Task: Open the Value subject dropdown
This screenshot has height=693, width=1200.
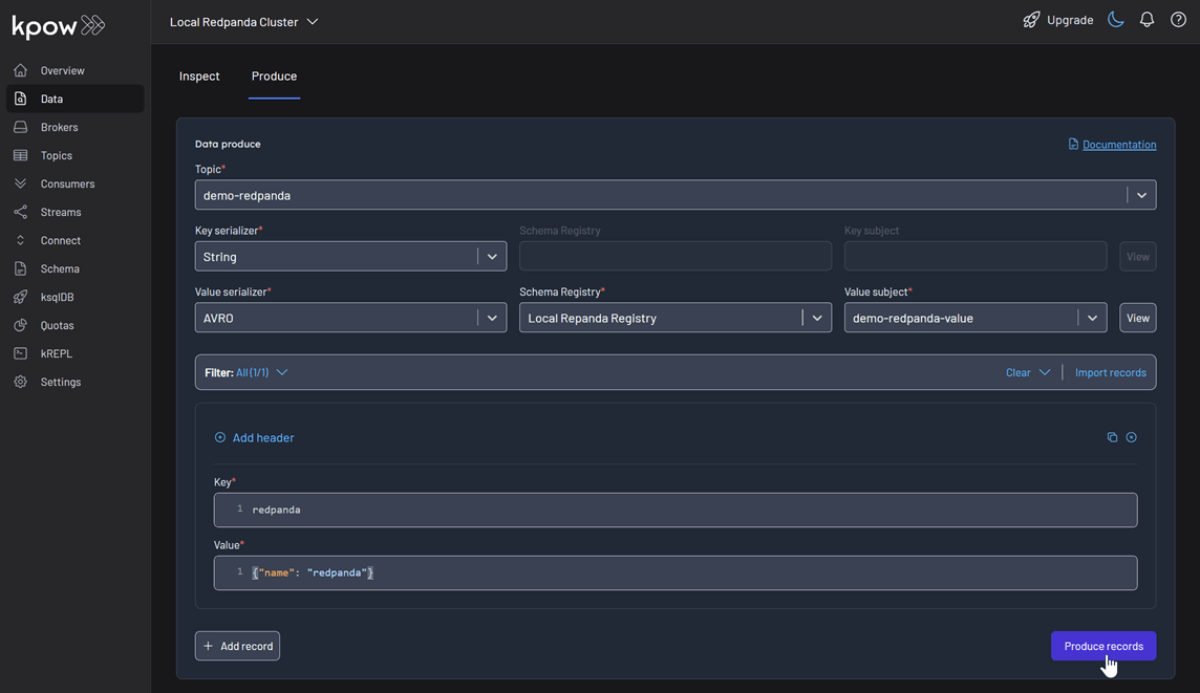Action: pos(1092,317)
